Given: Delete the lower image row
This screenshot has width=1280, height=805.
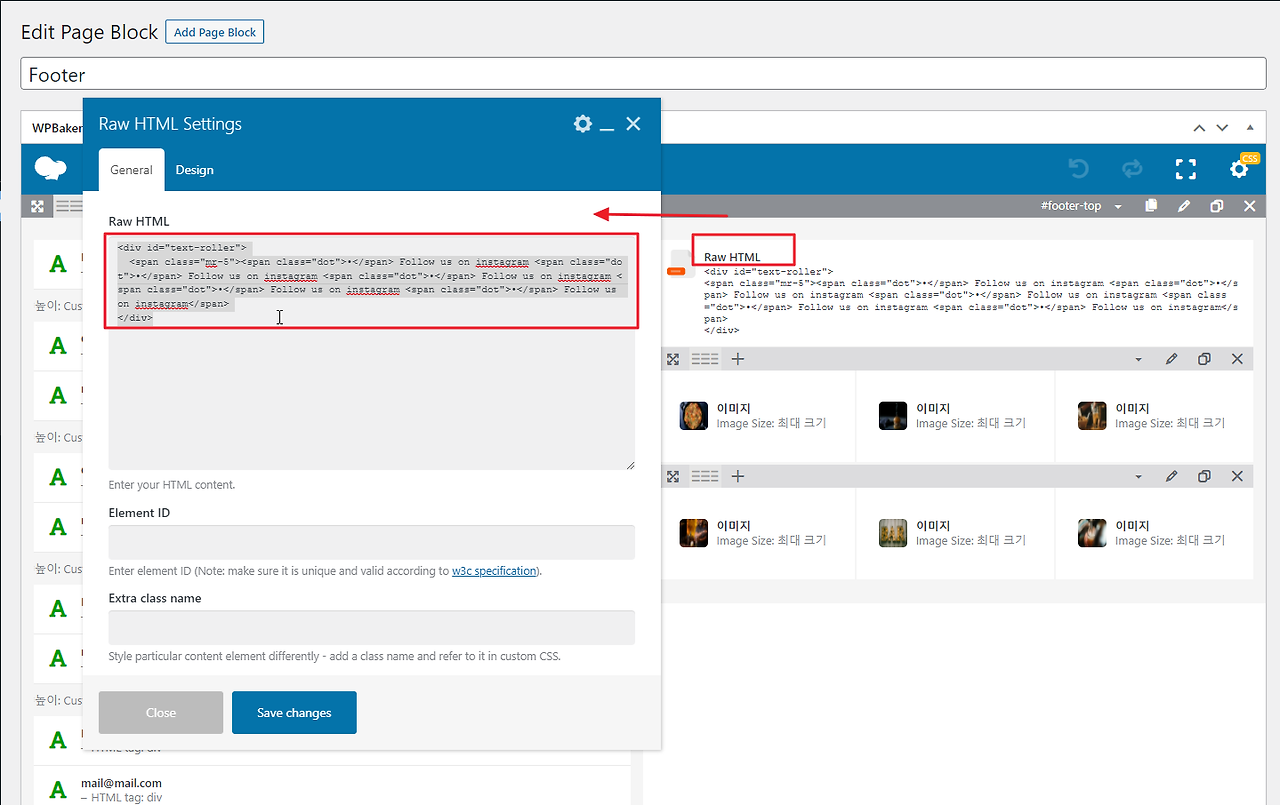Looking at the screenshot, I should [1237, 477].
